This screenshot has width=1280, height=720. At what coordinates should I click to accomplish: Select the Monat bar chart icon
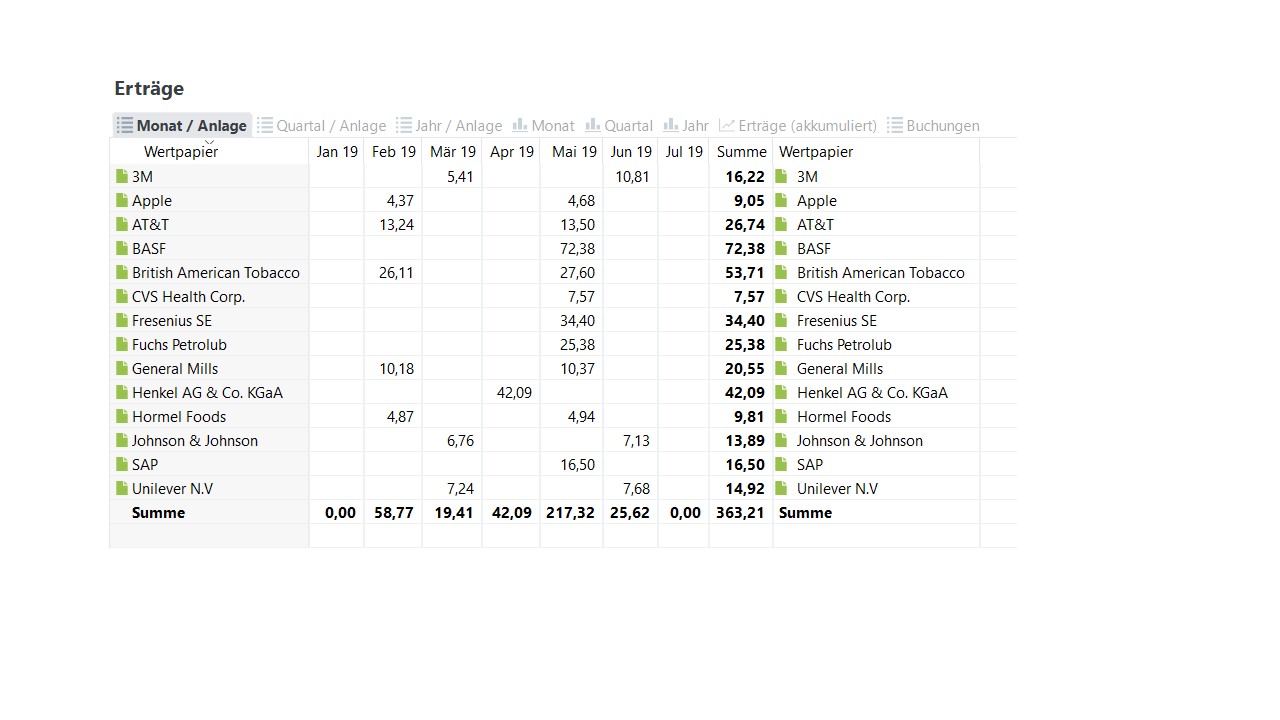click(x=520, y=125)
